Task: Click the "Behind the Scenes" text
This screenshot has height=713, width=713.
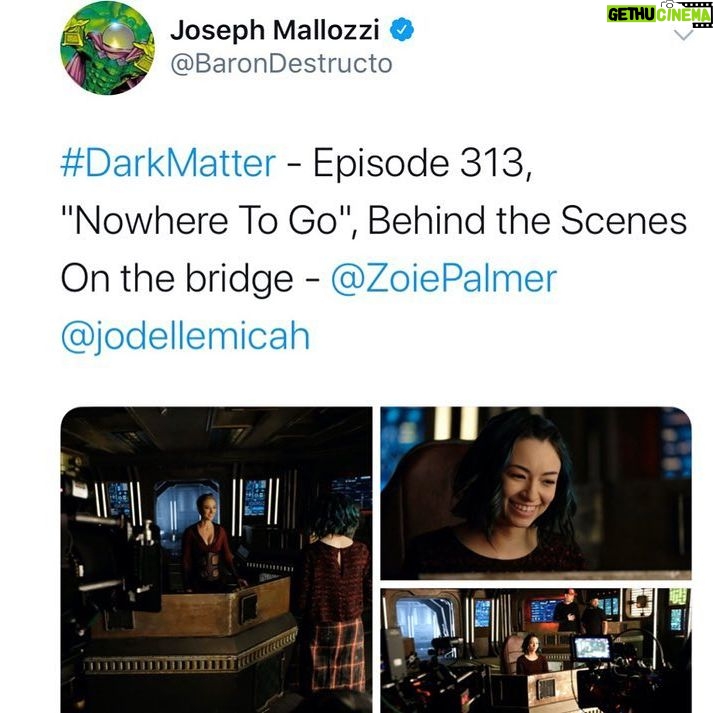Action: (527, 221)
